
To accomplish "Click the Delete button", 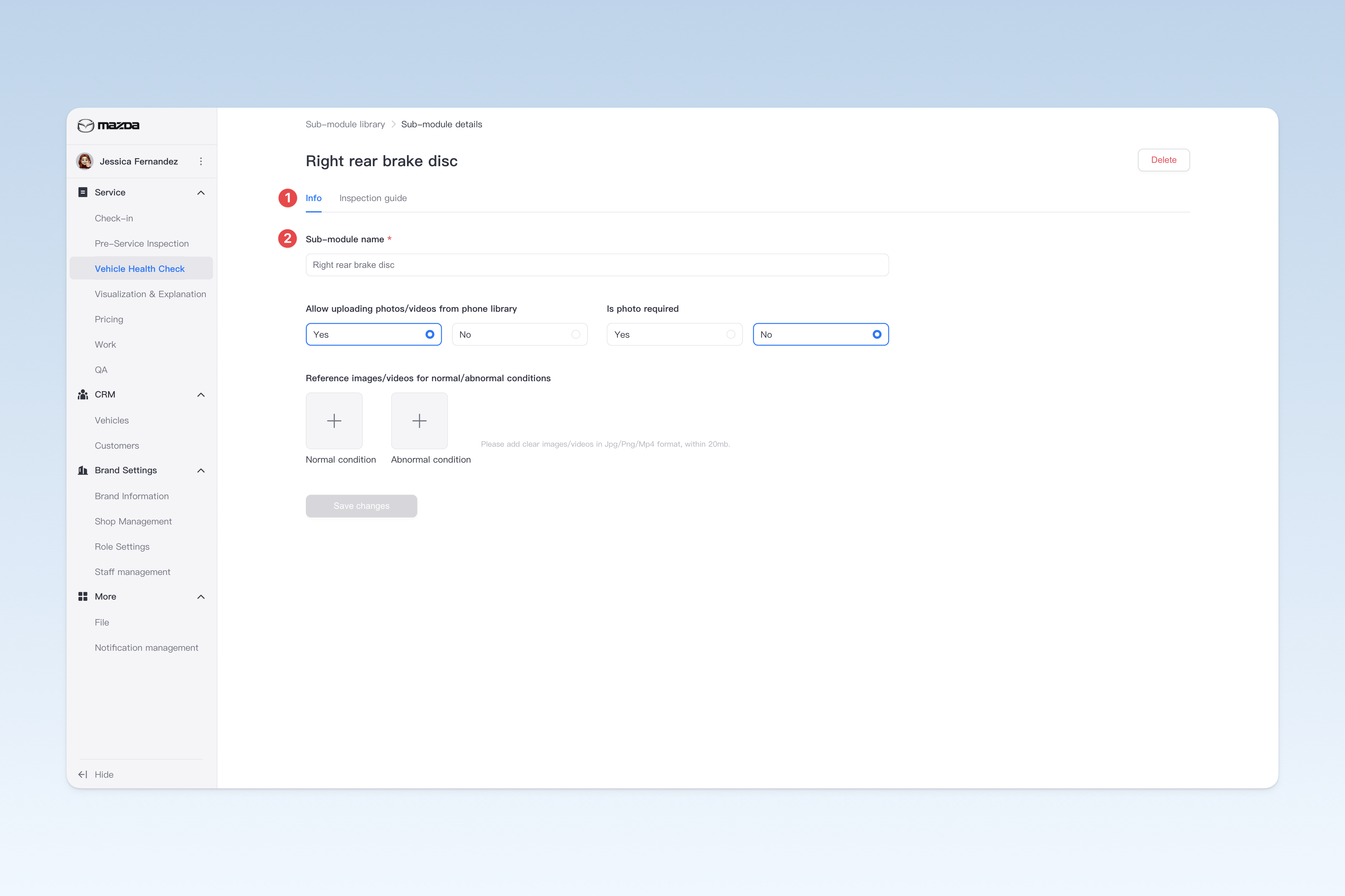I will click(1164, 160).
